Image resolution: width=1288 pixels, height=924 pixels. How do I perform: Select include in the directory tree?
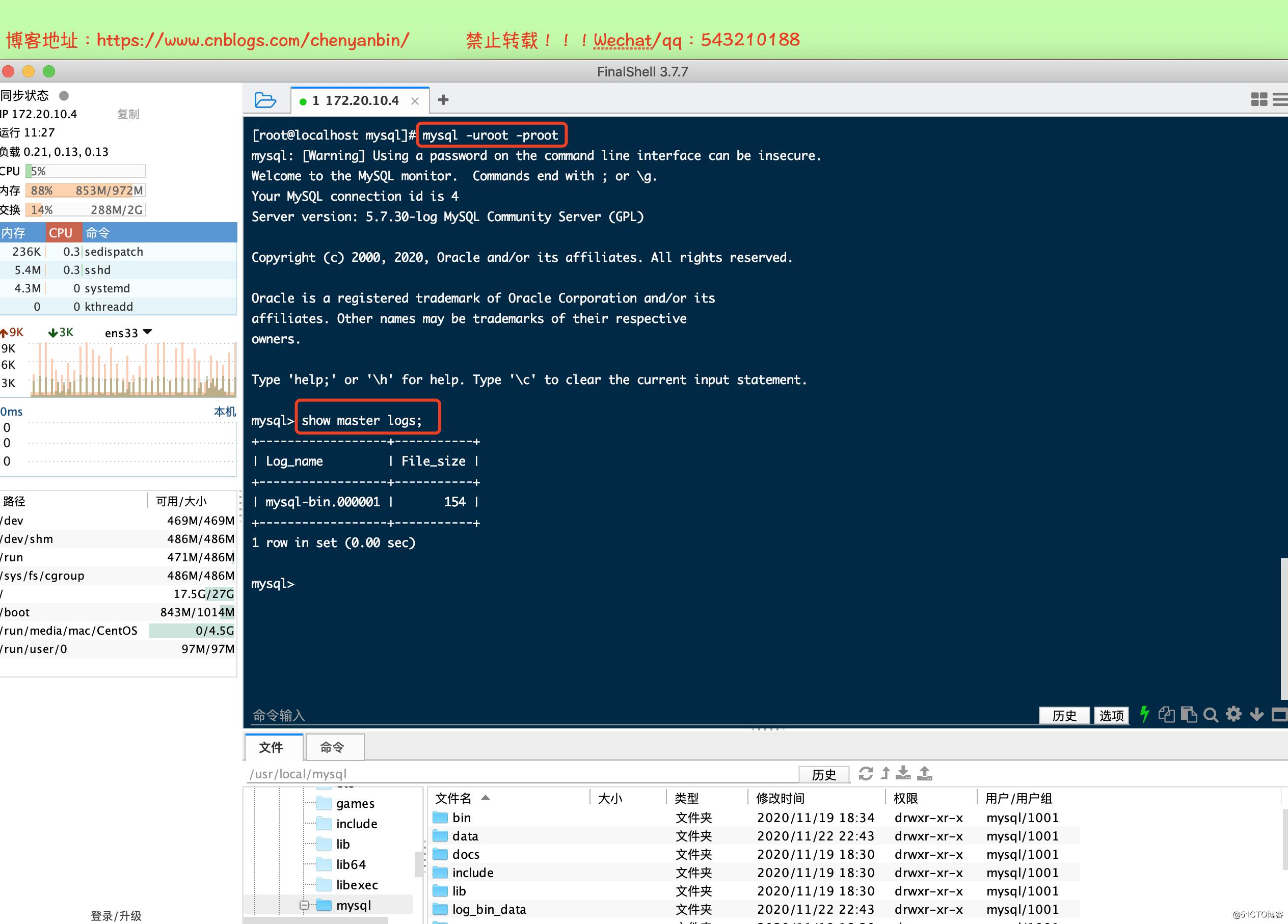[x=357, y=824]
